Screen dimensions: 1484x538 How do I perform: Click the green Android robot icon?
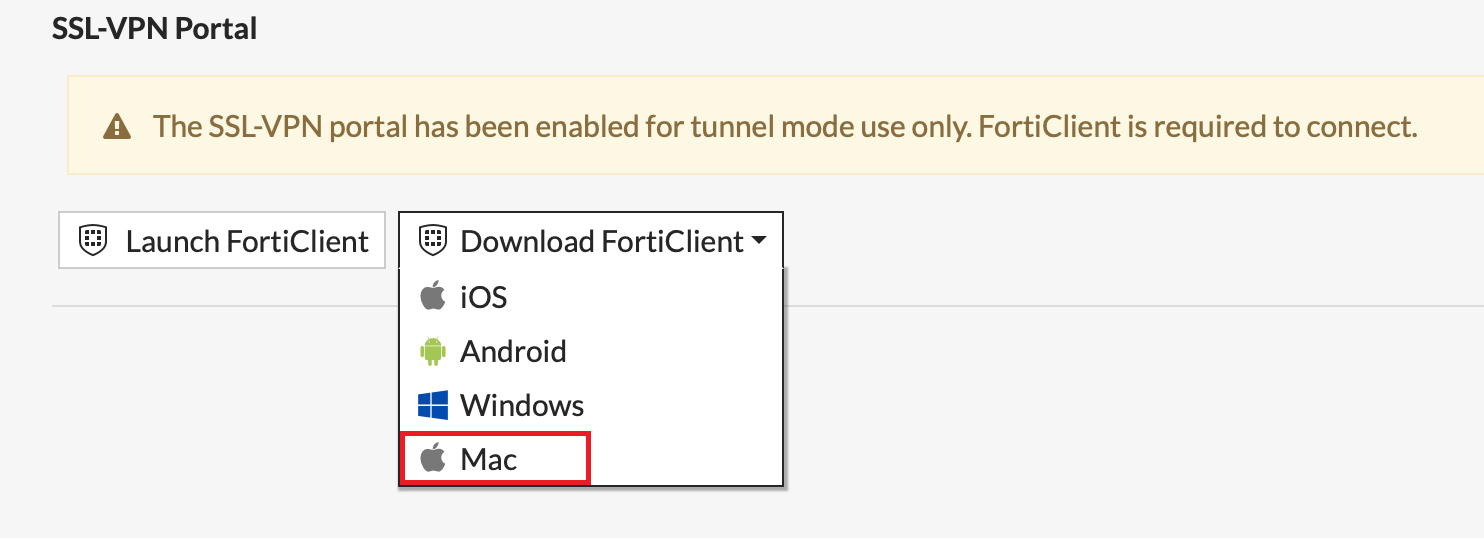coord(432,351)
